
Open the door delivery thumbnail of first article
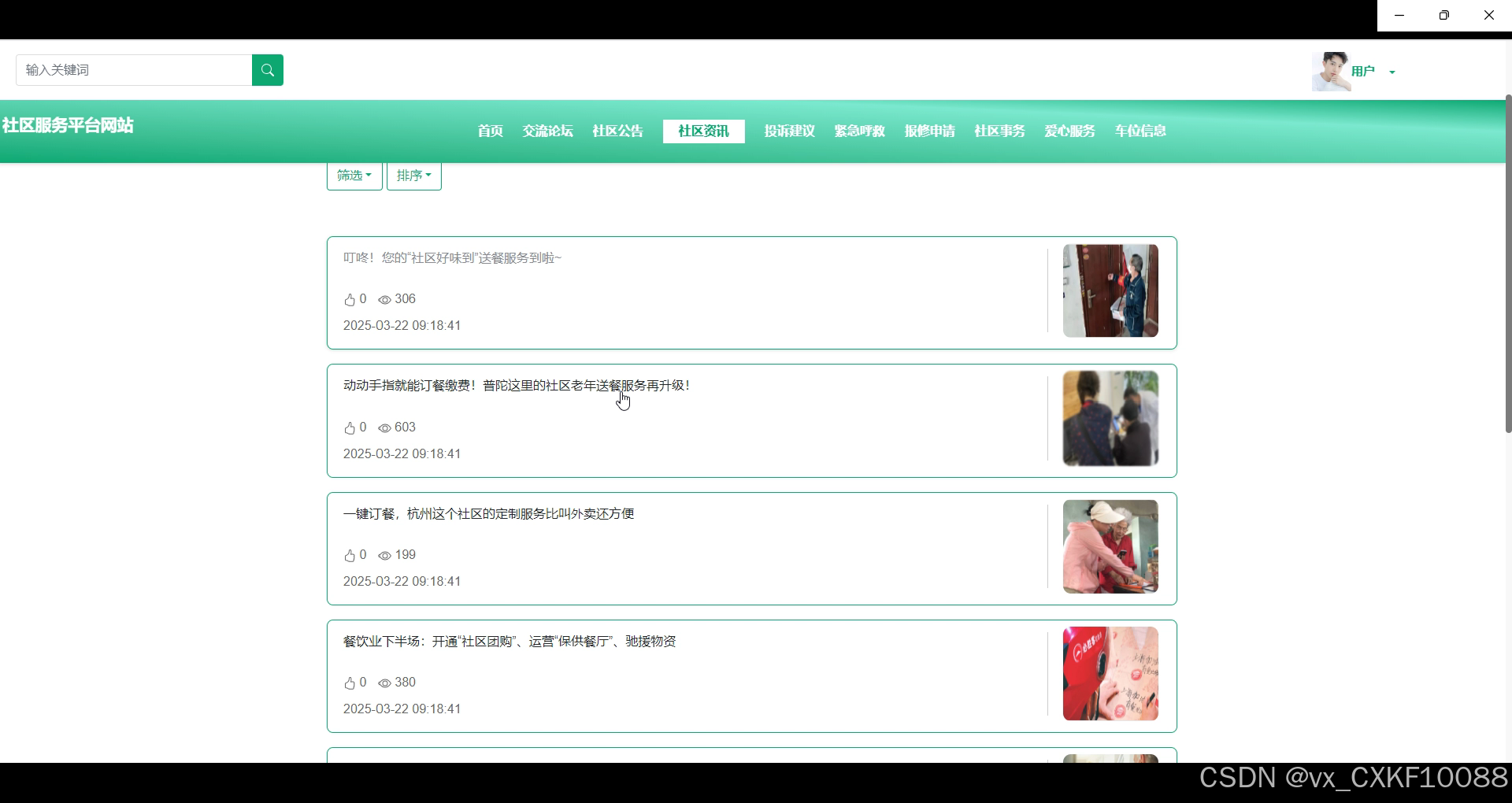coord(1110,290)
